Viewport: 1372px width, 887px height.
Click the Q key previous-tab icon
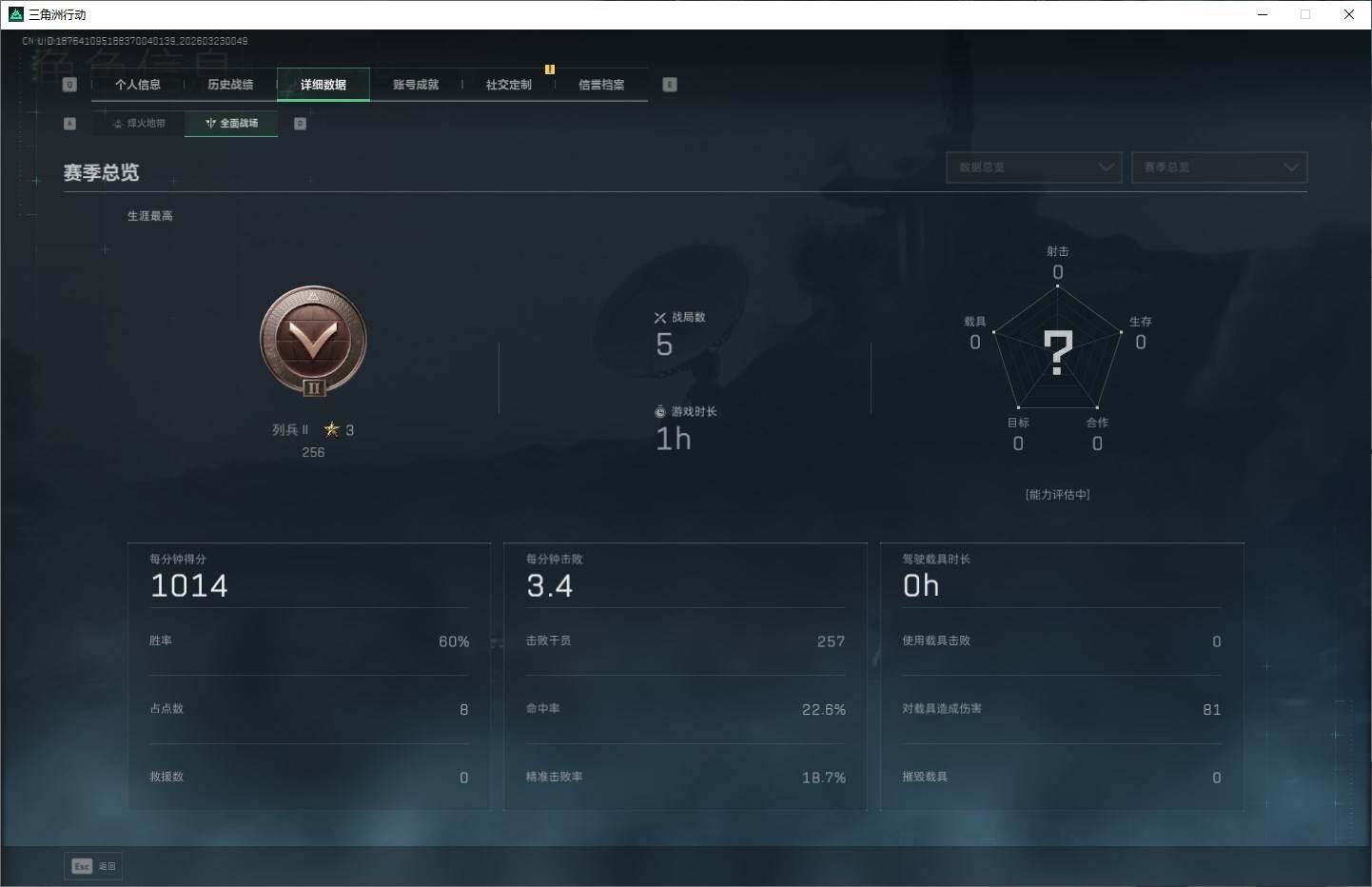[69, 85]
